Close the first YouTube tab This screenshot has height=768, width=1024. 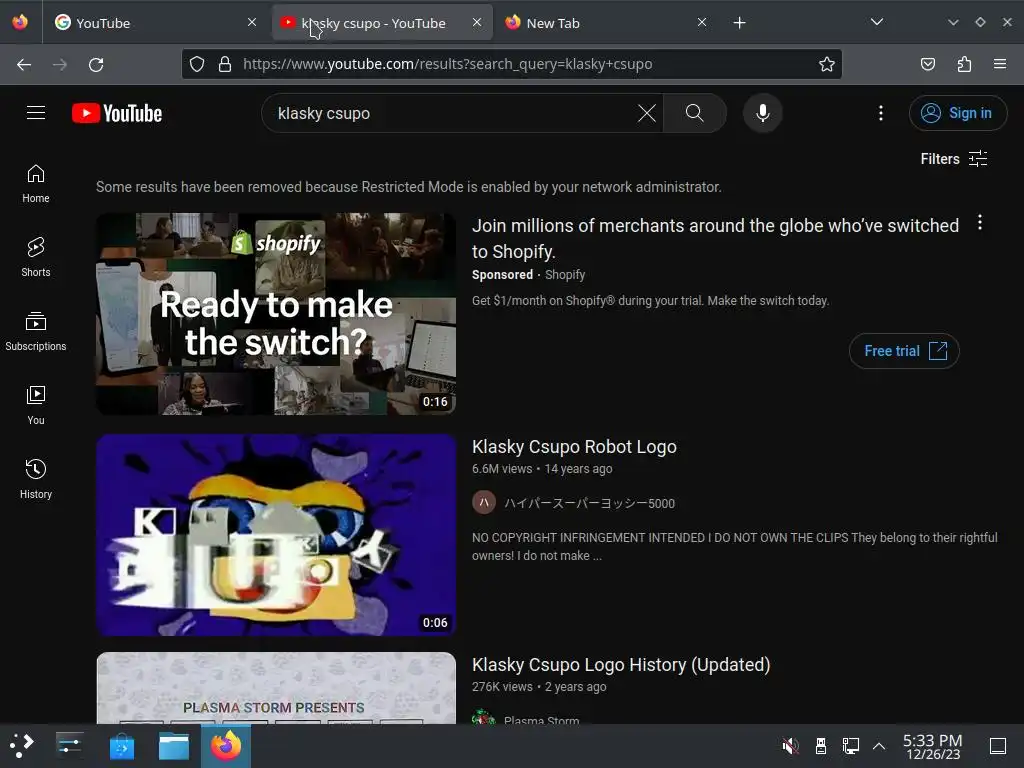tap(252, 22)
